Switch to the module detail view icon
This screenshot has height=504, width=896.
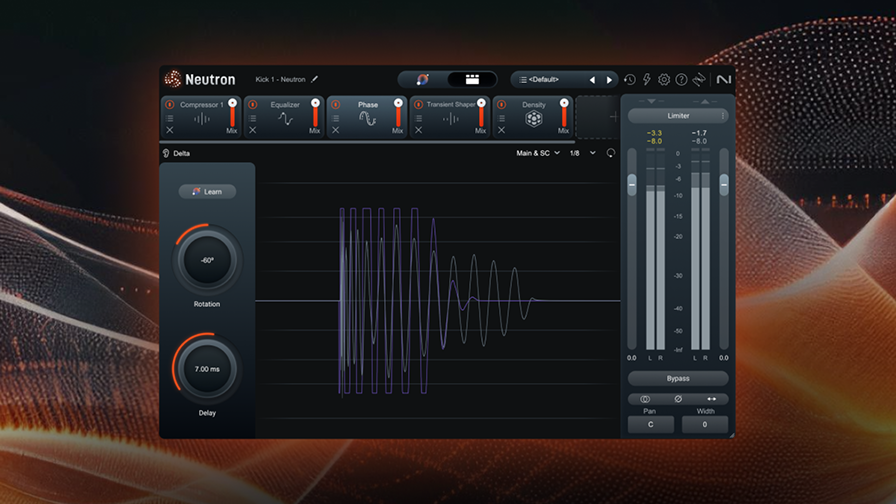pyautogui.click(x=472, y=79)
